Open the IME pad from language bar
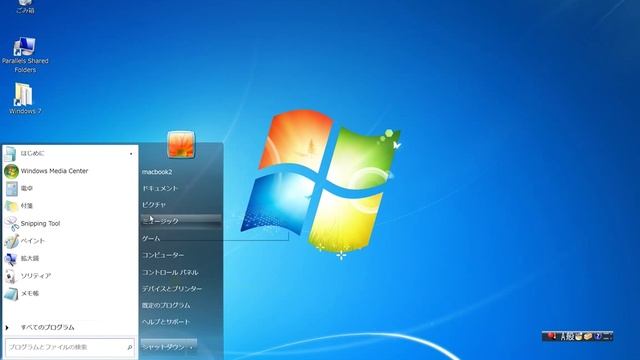The height and width of the screenshot is (360, 640). click(579, 337)
